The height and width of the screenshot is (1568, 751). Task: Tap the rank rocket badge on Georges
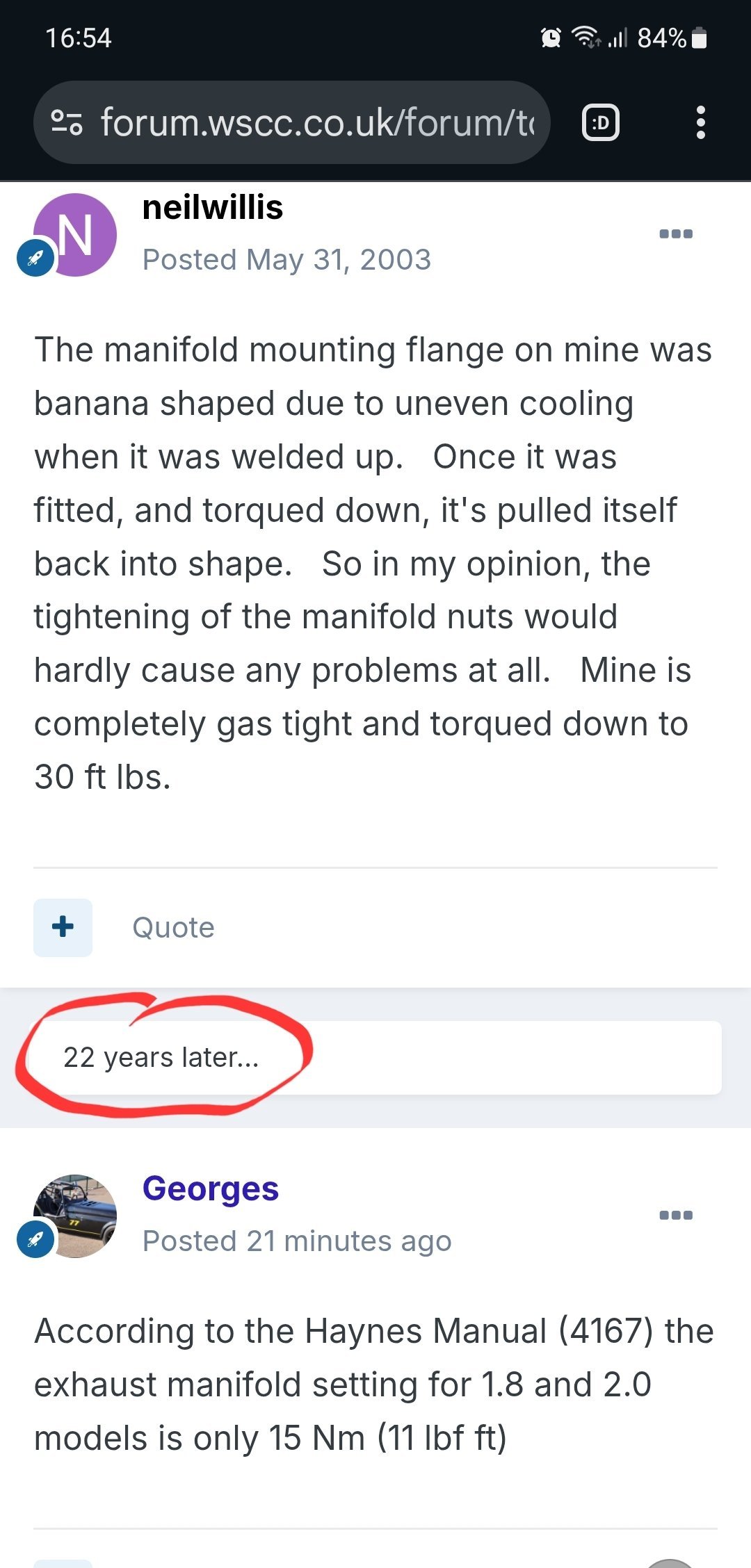pyautogui.click(x=35, y=1239)
